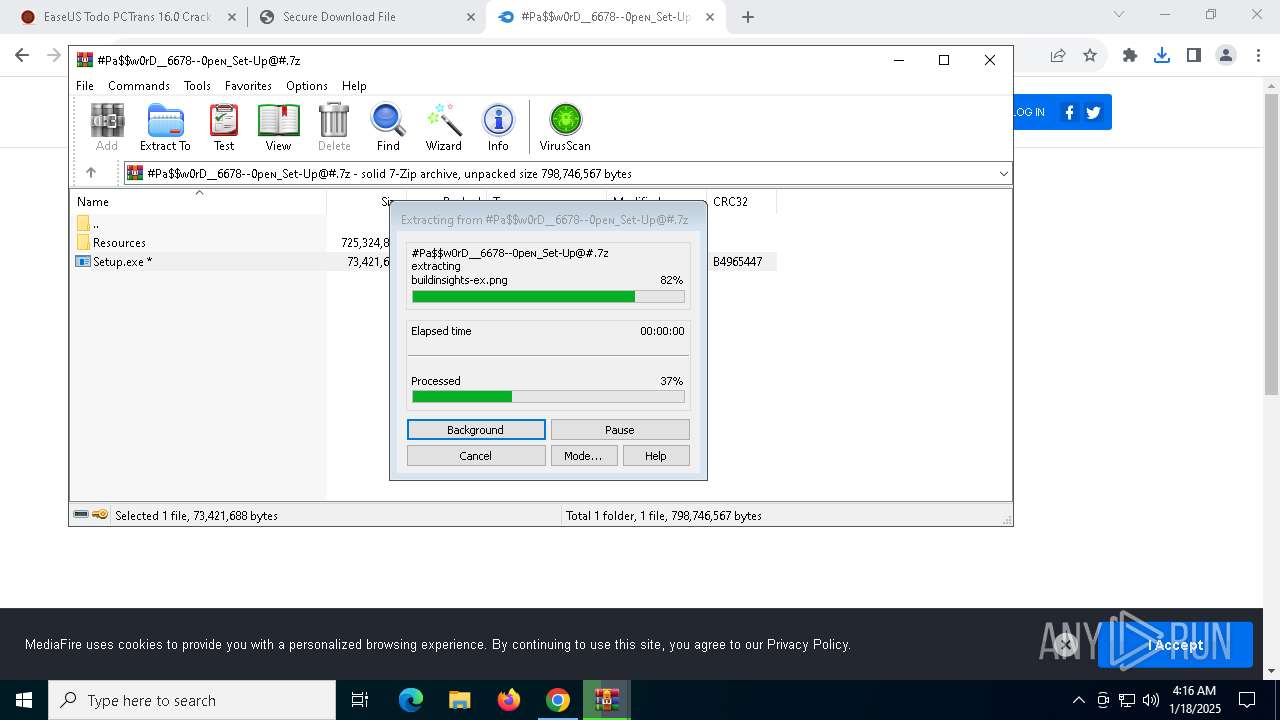Open MediaFire Twitter icon

click(x=1094, y=112)
